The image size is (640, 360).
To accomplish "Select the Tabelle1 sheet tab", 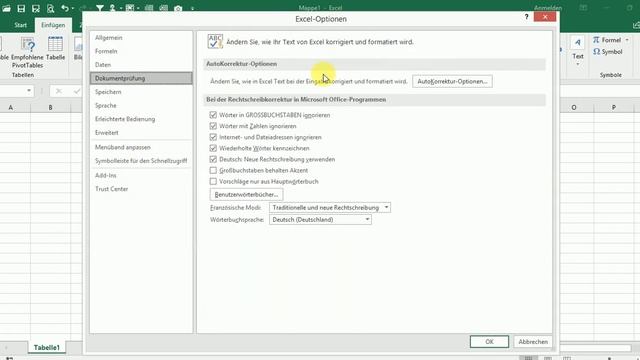I will [47, 347].
